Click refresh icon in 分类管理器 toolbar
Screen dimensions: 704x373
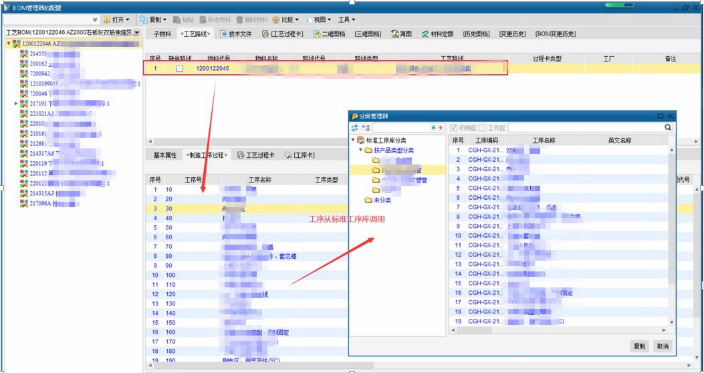355,128
